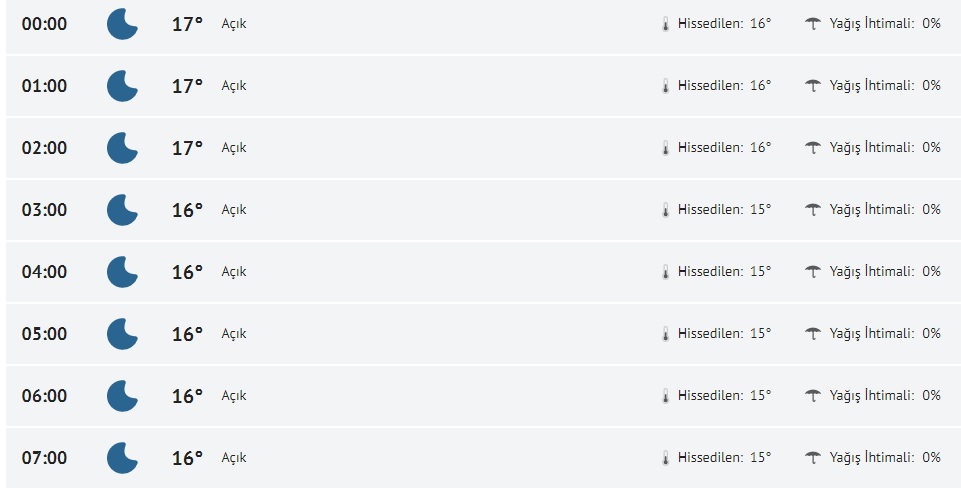Select the 04:00 hour label
This screenshot has width=961, height=490.
45,272
